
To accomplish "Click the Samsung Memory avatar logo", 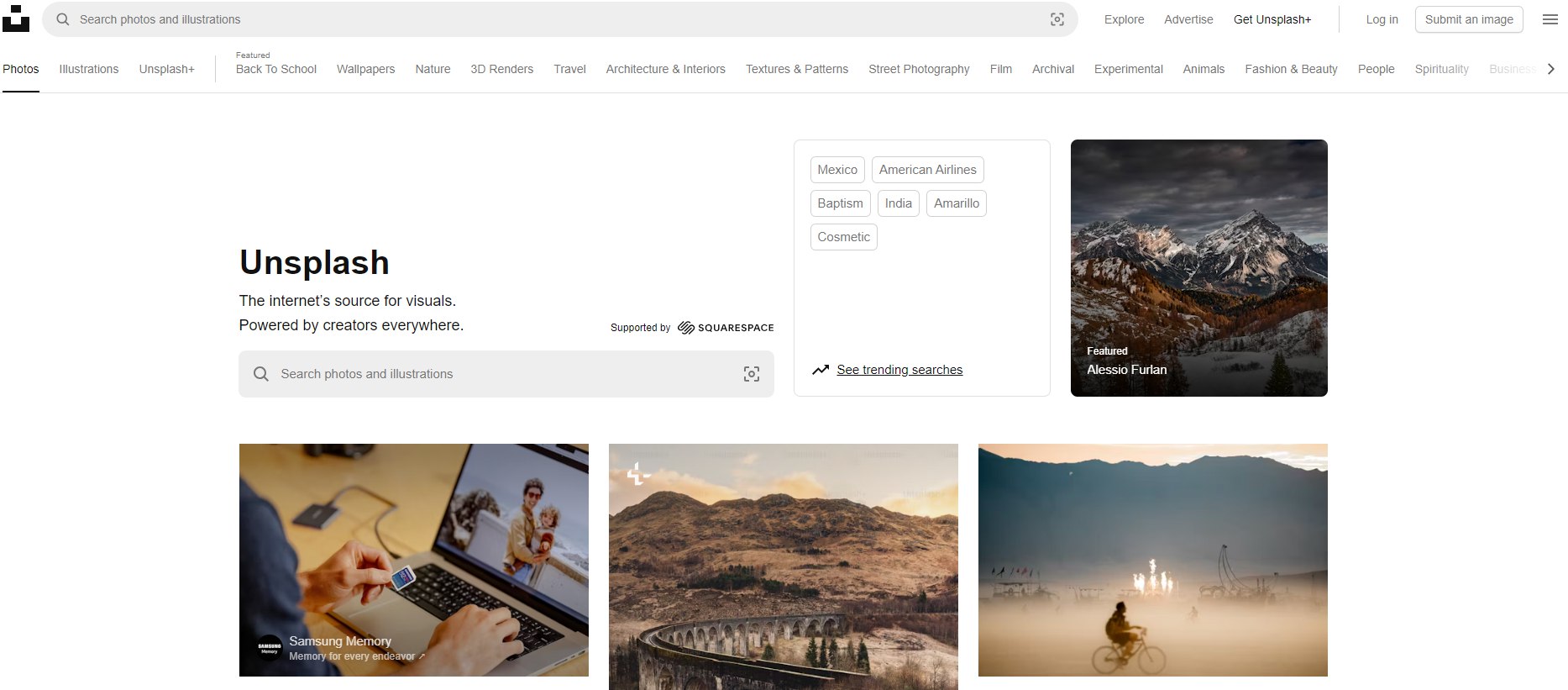I will click(x=269, y=647).
